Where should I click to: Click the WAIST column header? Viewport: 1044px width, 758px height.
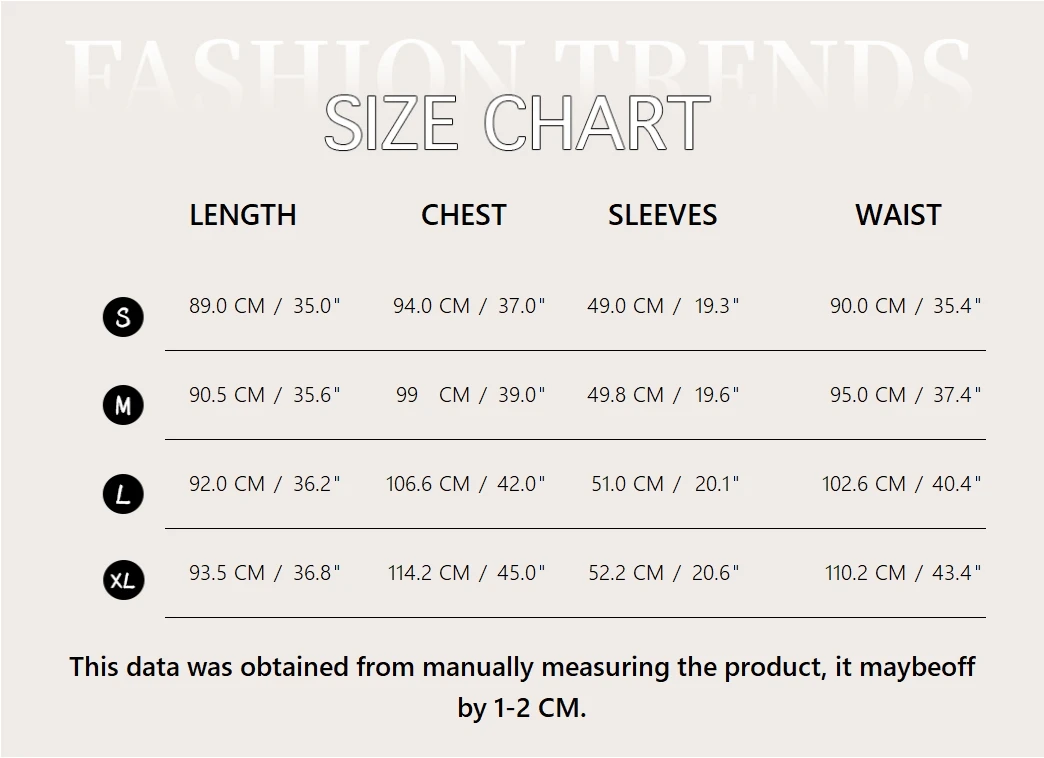(x=898, y=215)
